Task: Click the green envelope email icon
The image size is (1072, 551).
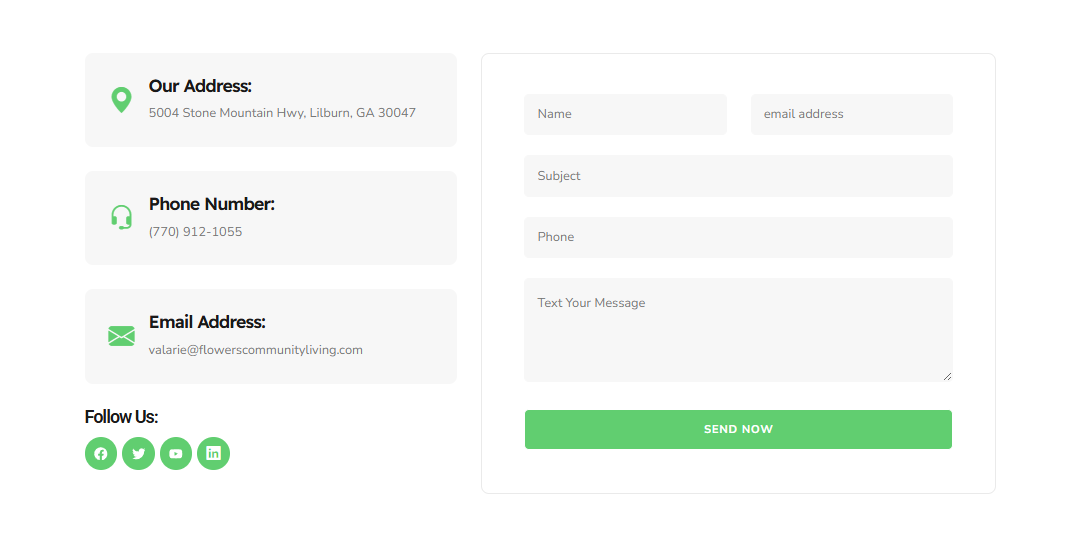Action: point(122,336)
